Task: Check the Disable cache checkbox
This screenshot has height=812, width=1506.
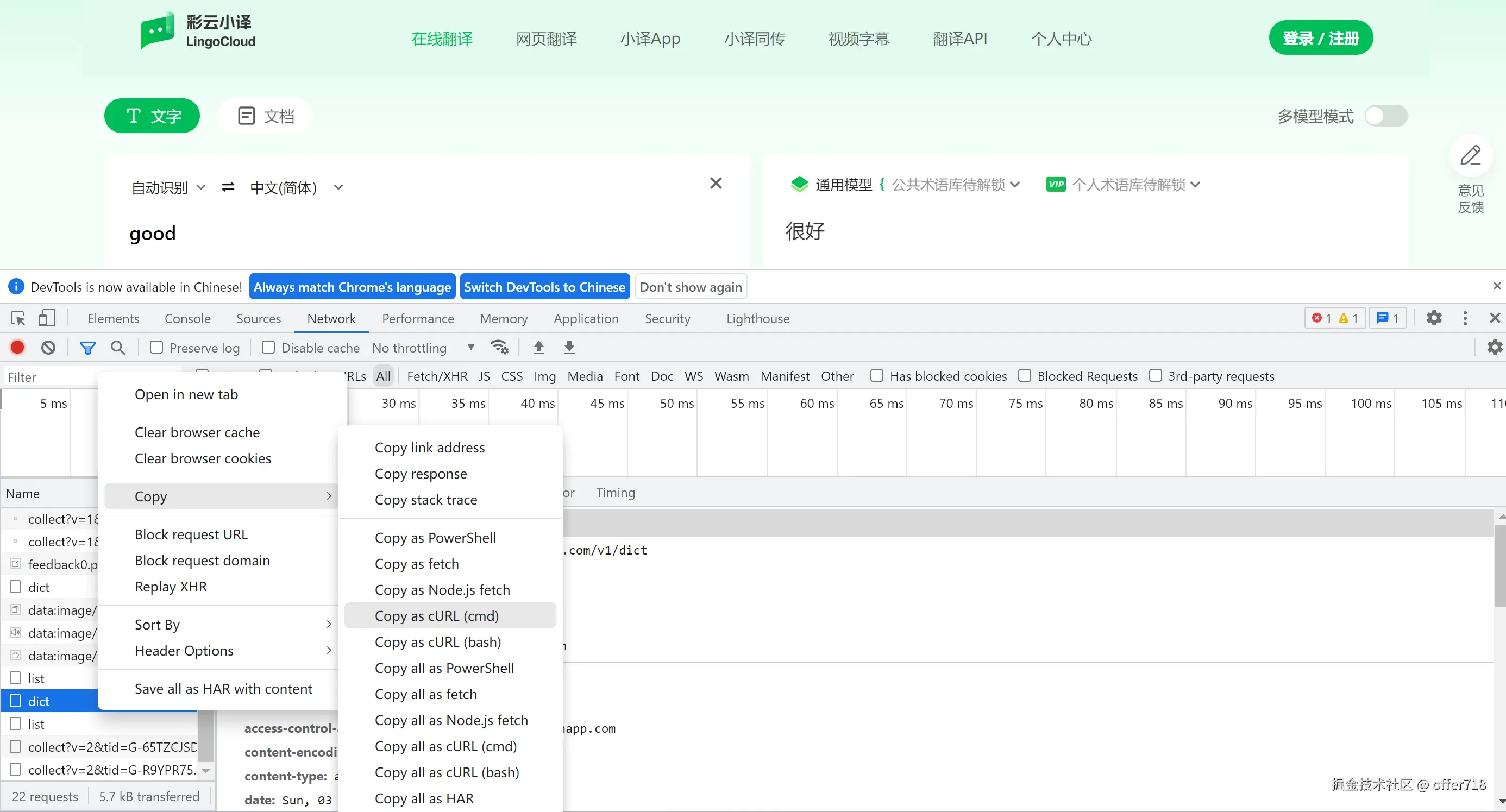Action: pos(268,347)
